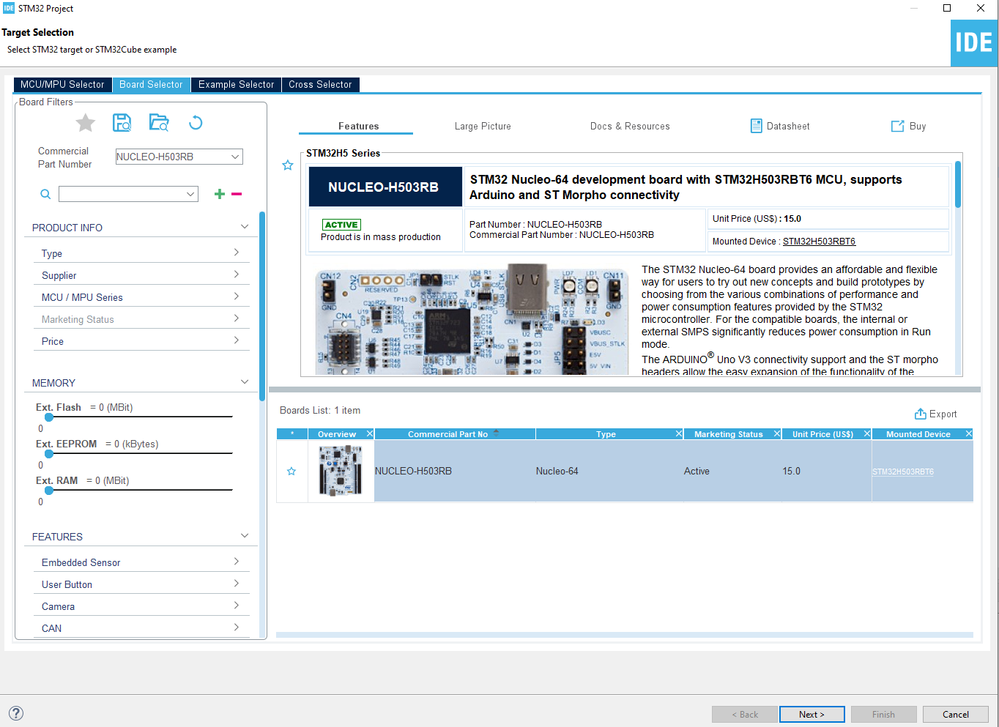Click the save search filter icon
Image resolution: width=999 pixels, height=727 pixels.
tap(122, 122)
